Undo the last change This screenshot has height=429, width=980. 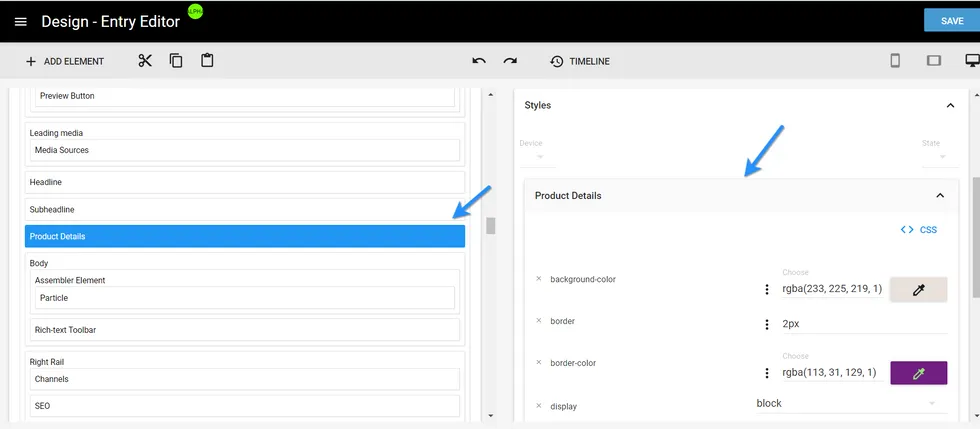click(x=479, y=61)
